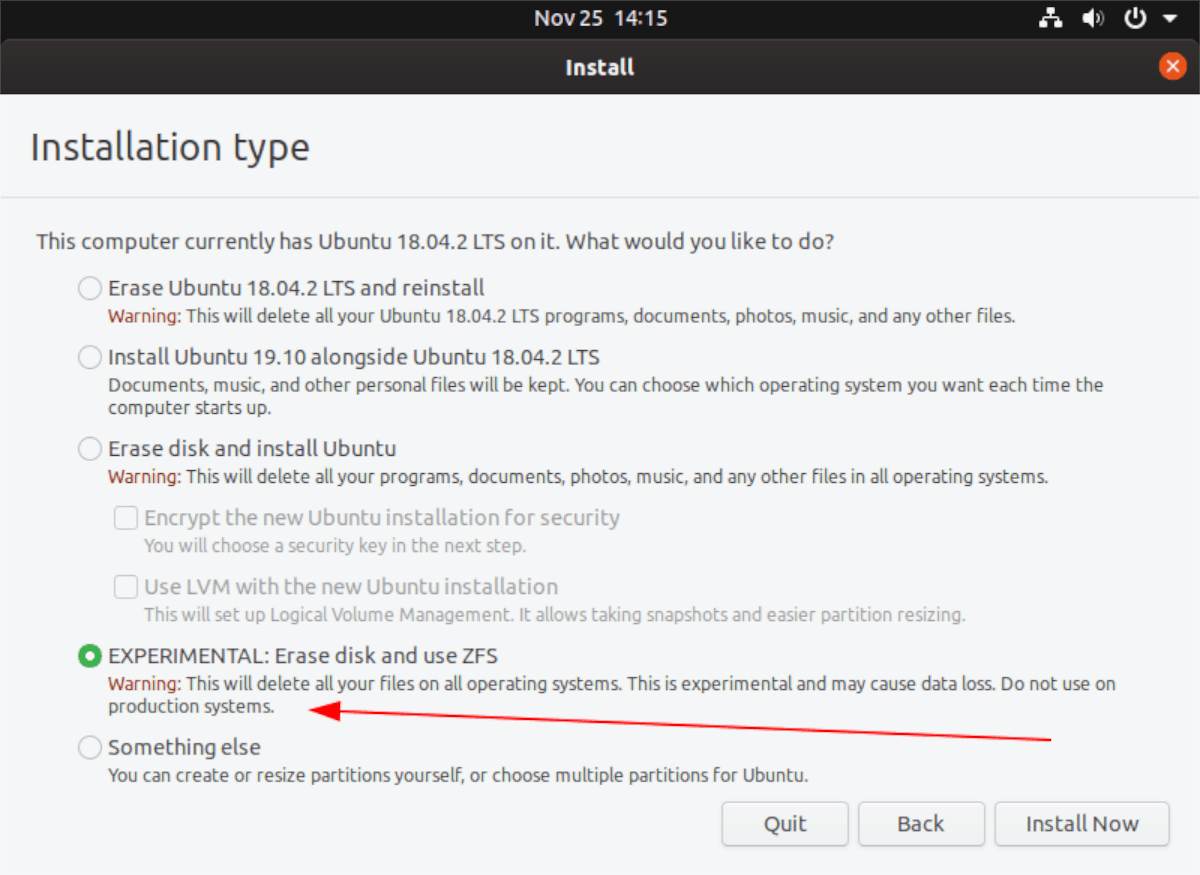The width and height of the screenshot is (1200, 875).
Task: Click the "Installation type" heading
Action: [169, 146]
